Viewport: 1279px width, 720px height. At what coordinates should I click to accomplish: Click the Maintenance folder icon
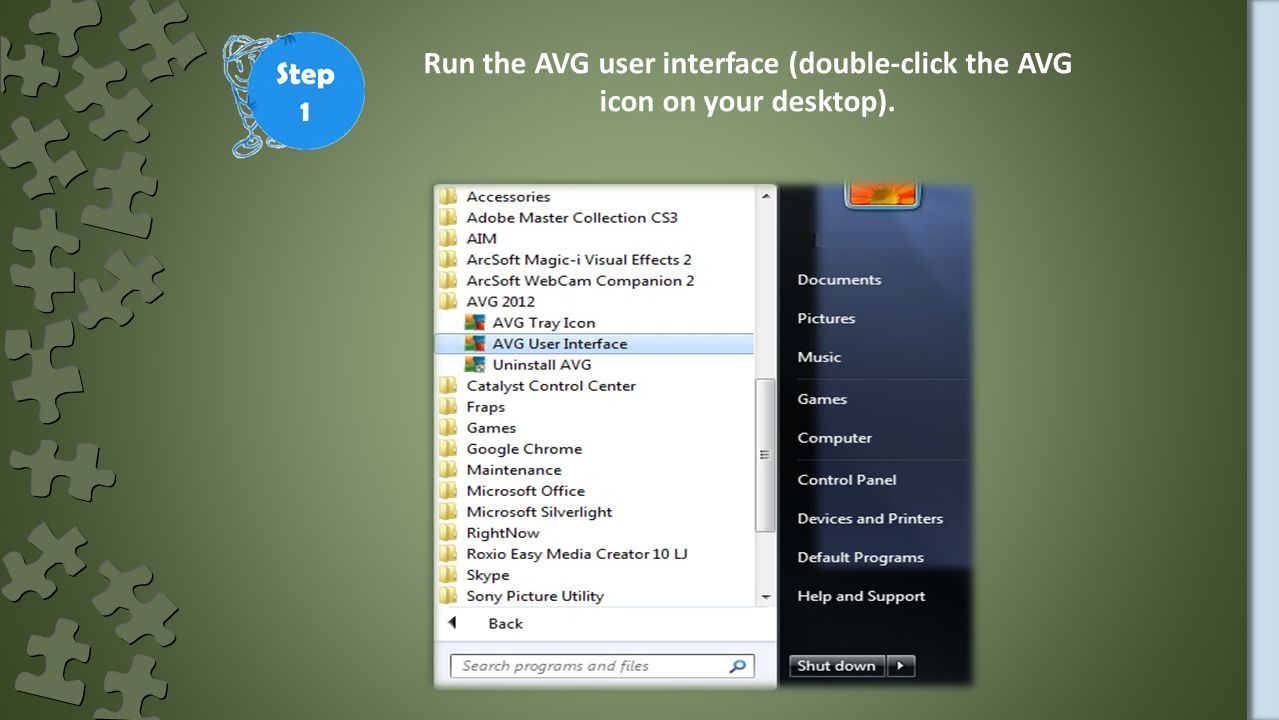click(448, 470)
